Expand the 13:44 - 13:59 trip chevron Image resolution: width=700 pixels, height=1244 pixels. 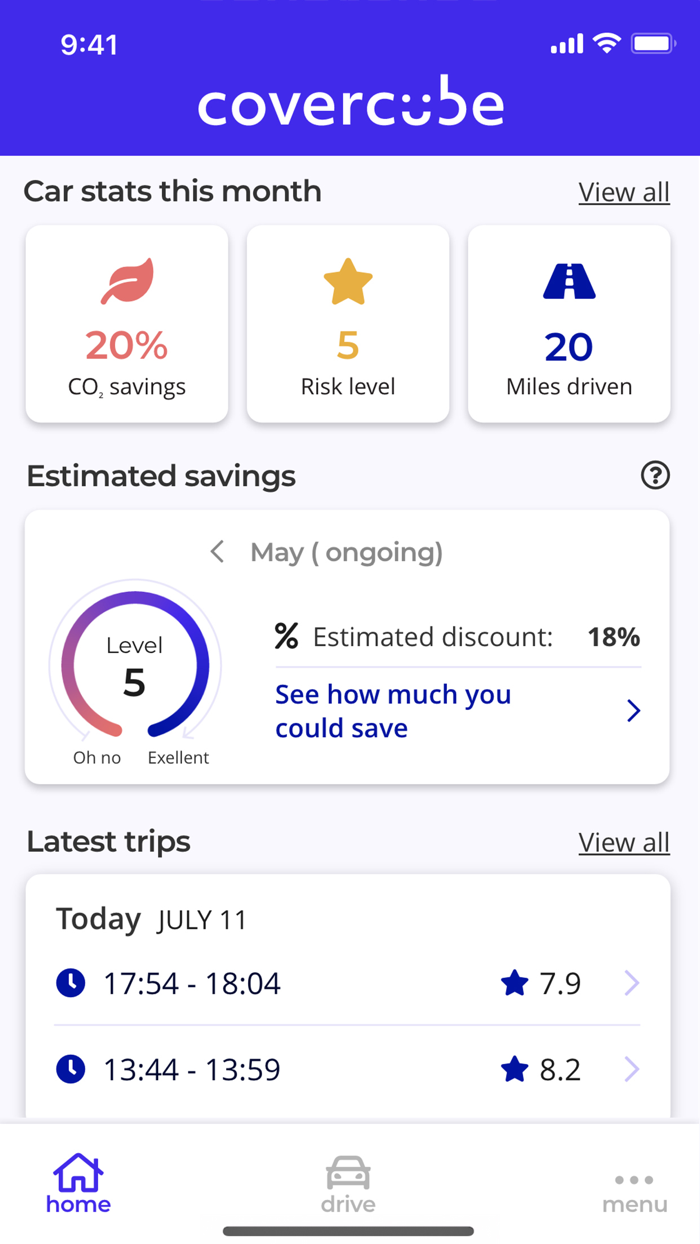632,1070
